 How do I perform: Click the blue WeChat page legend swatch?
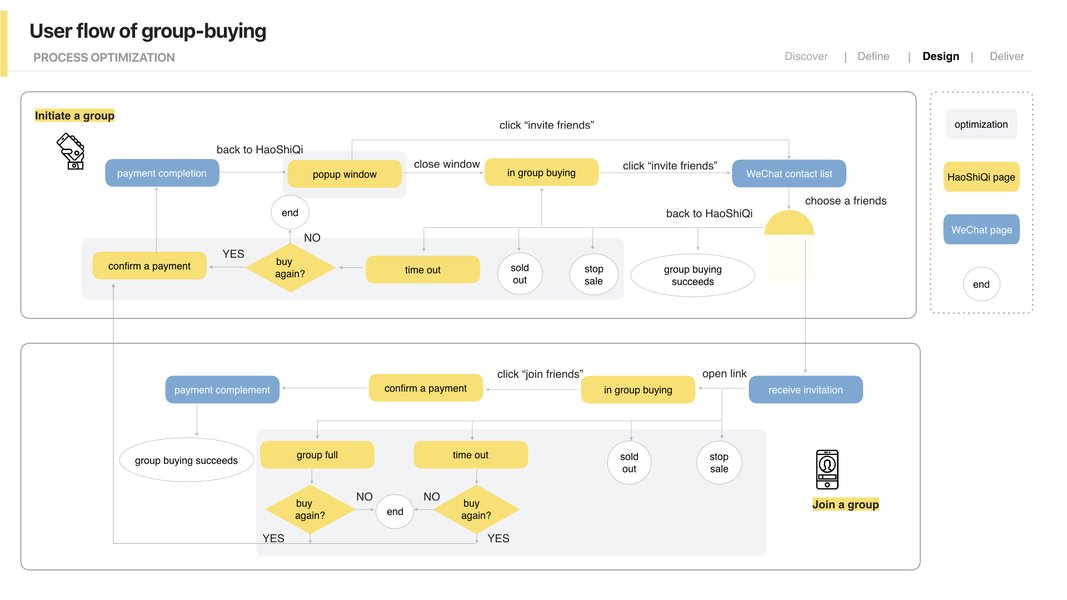[x=981, y=230]
